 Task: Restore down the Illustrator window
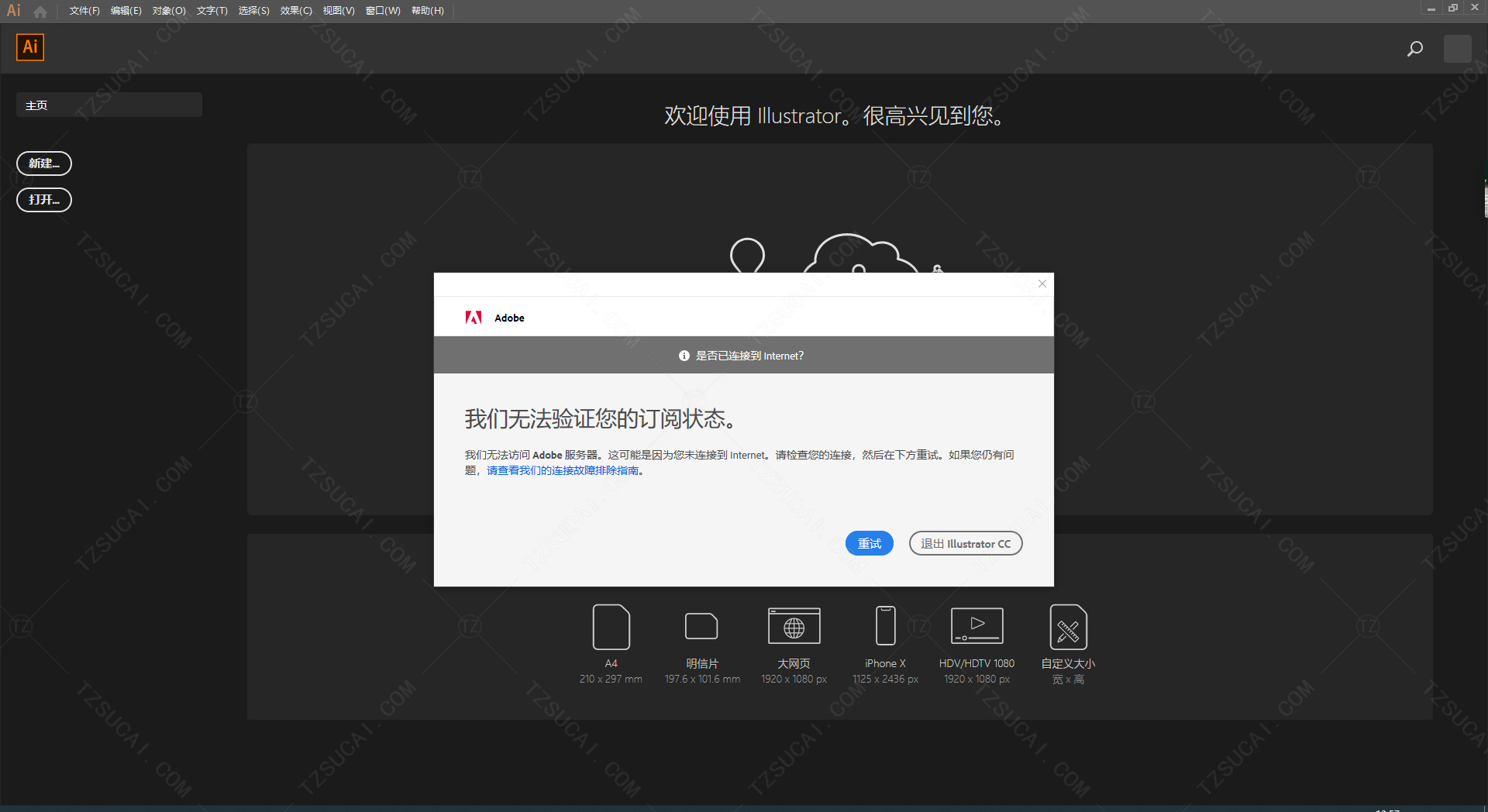(x=1453, y=9)
